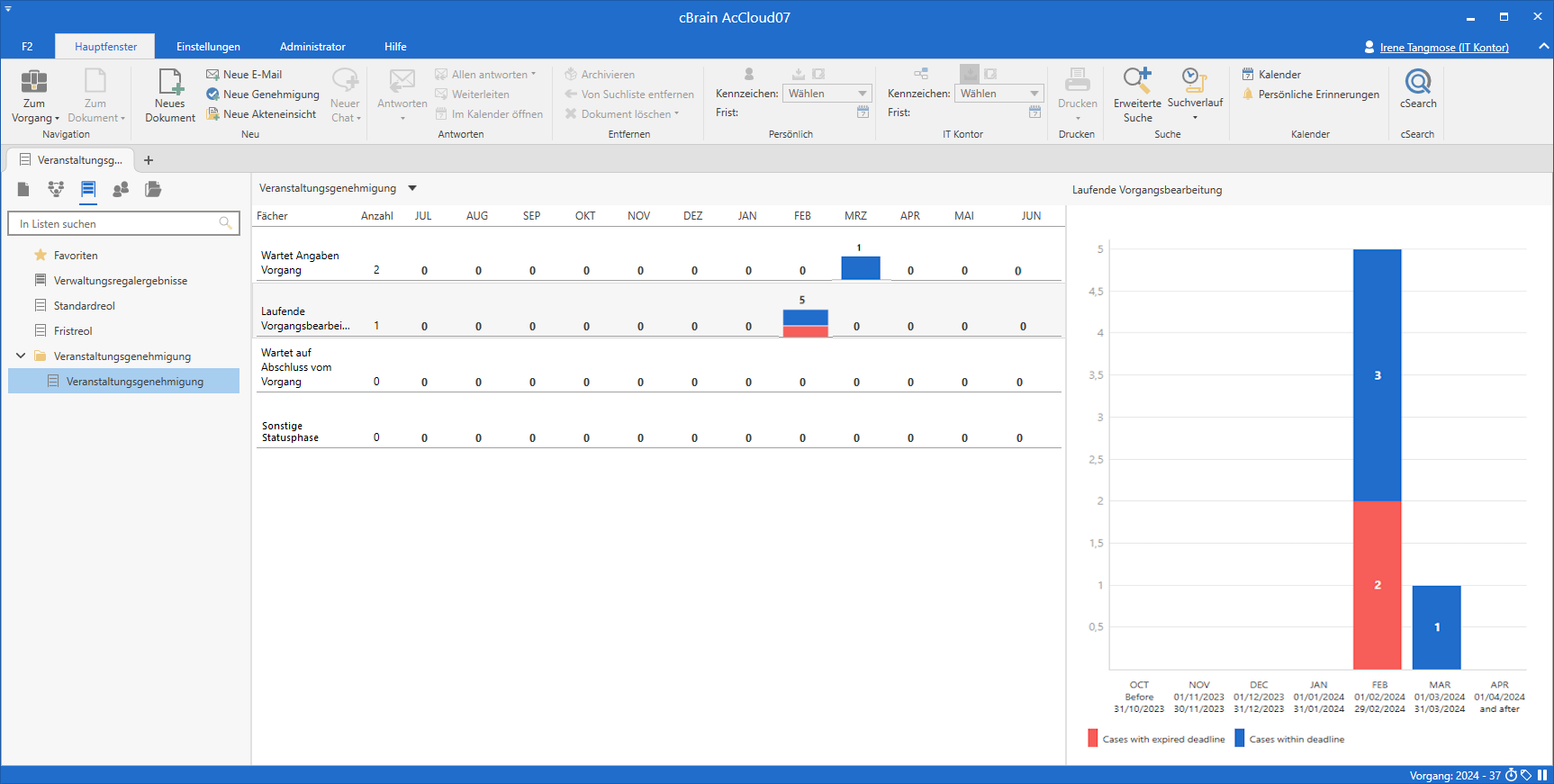Screen dimensions: 1554x784
Task: Toggle the timer icon in status bar
Action: pos(1511,775)
